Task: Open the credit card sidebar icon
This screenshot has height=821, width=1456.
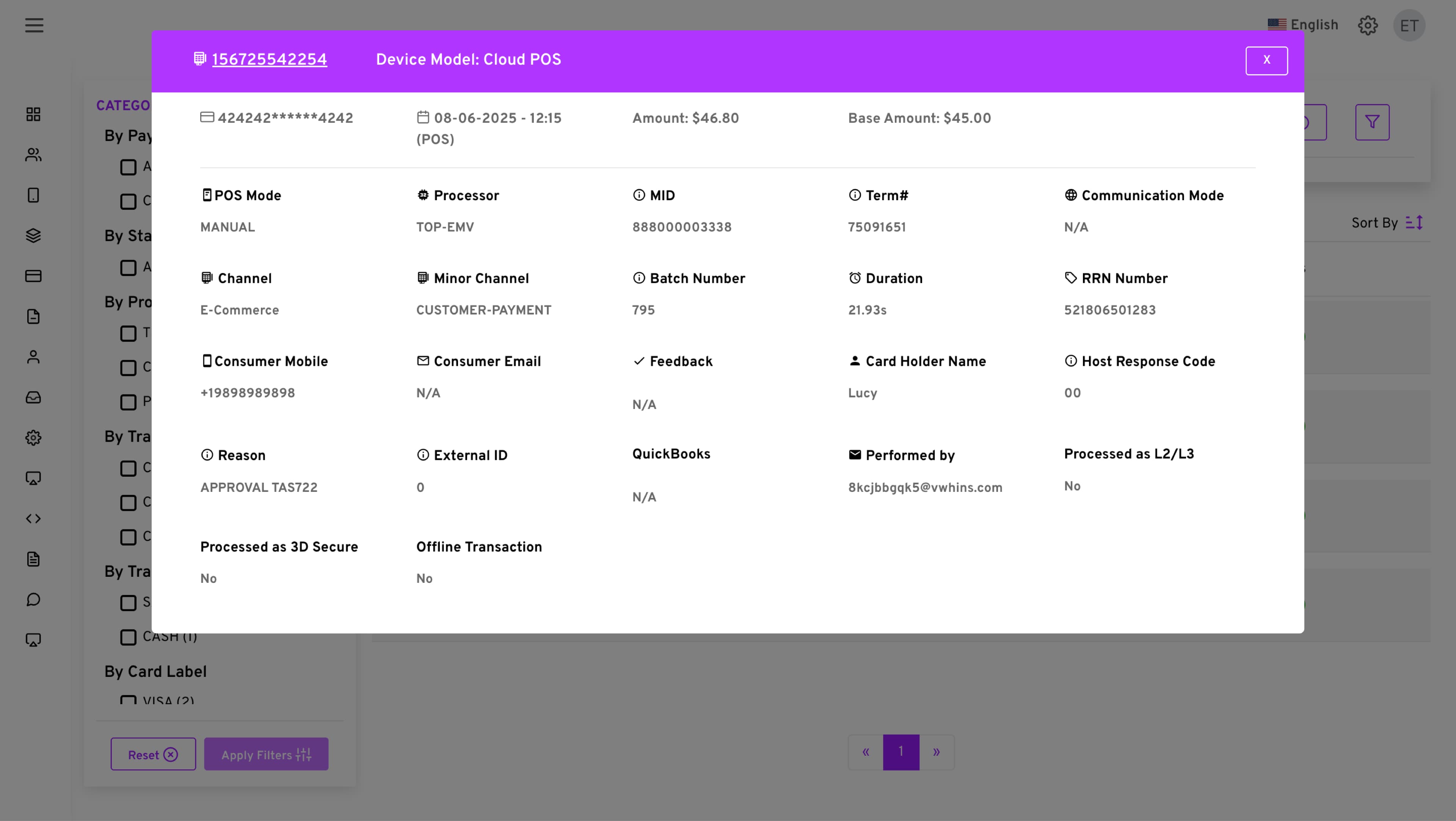Action: 33,276
